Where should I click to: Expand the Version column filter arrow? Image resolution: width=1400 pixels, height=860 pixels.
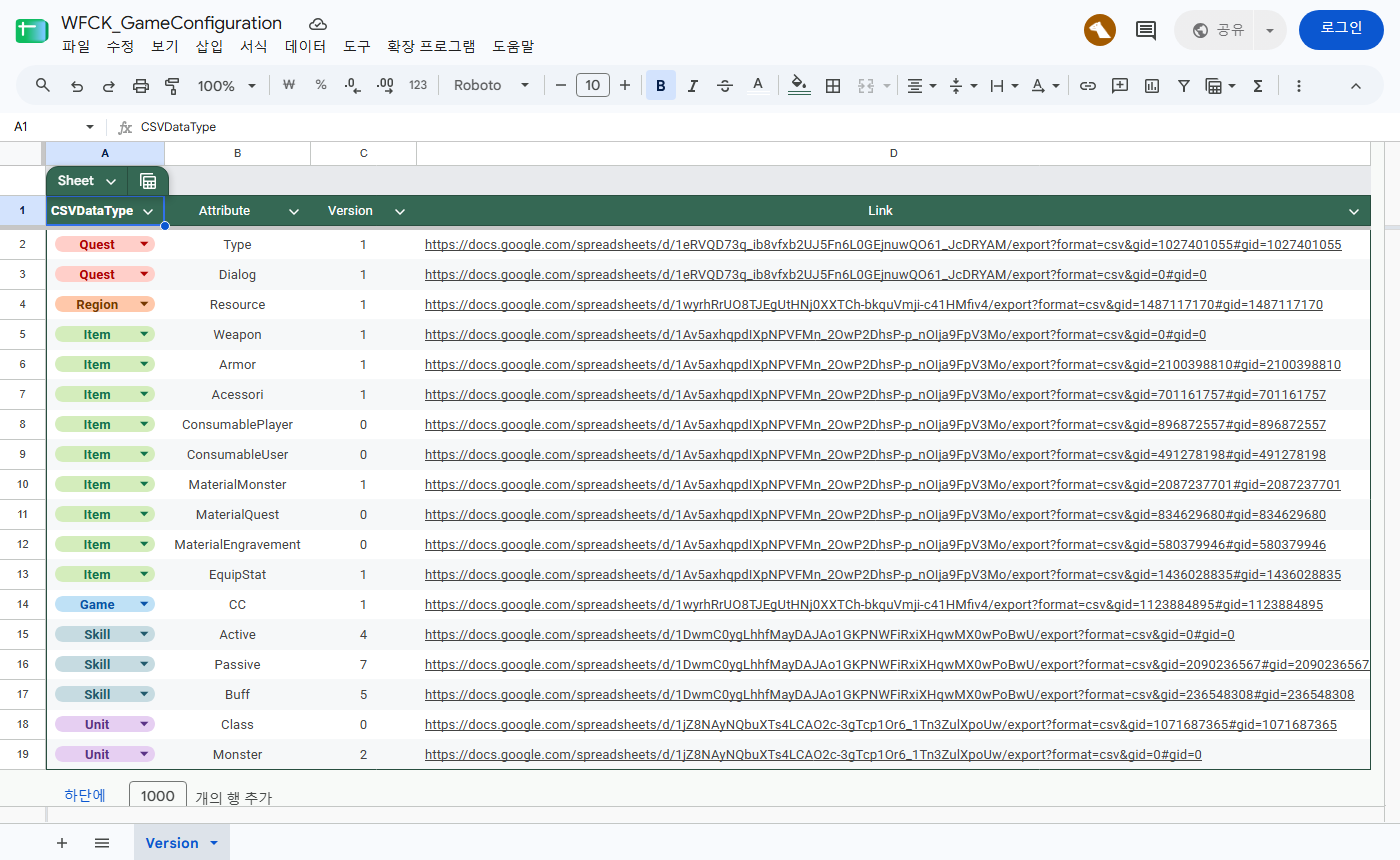[400, 211]
